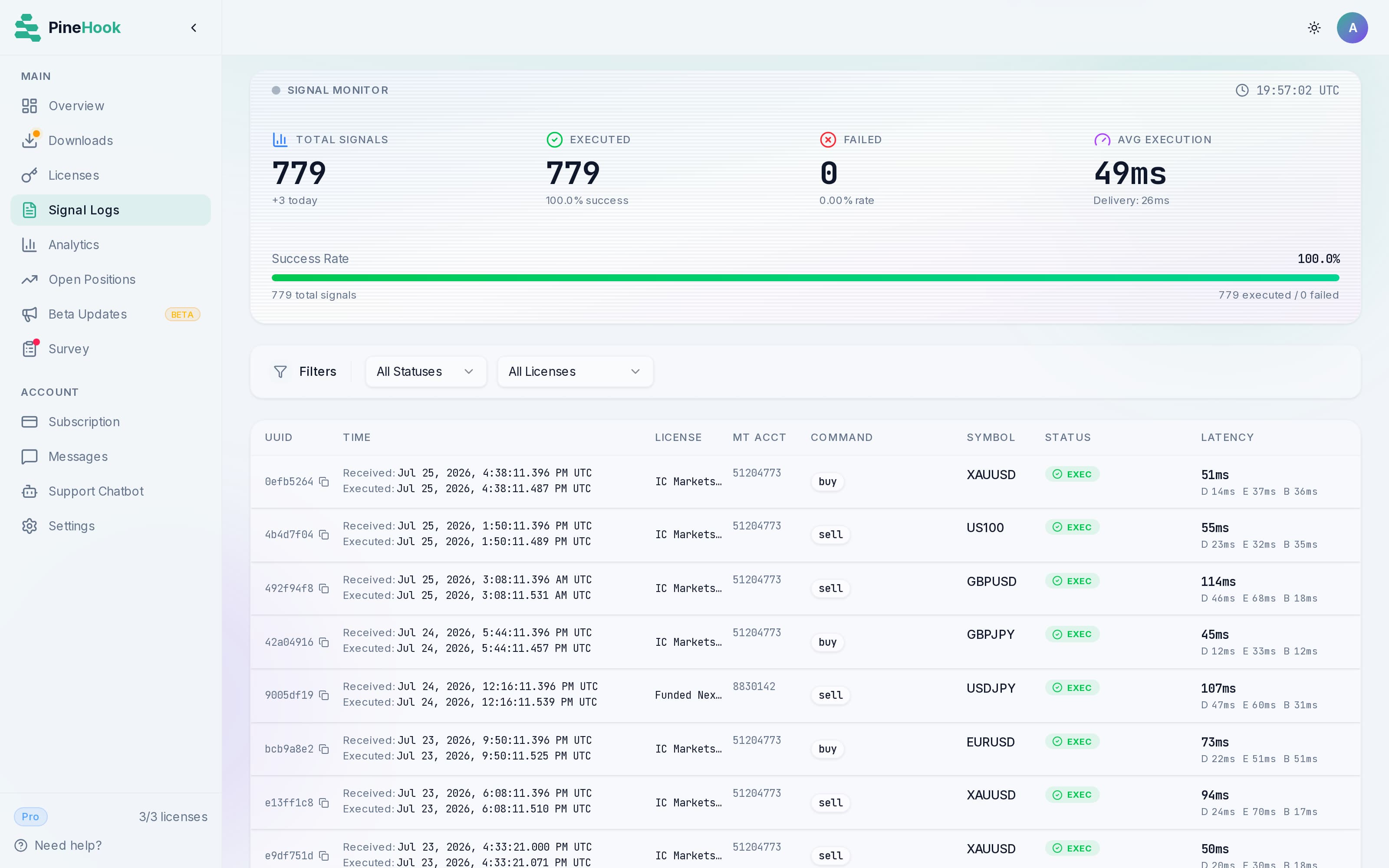This screenshot has width=1389, height=868.
Task: Go to Downloads in sidebar
Action: click(x=110, y=141)
